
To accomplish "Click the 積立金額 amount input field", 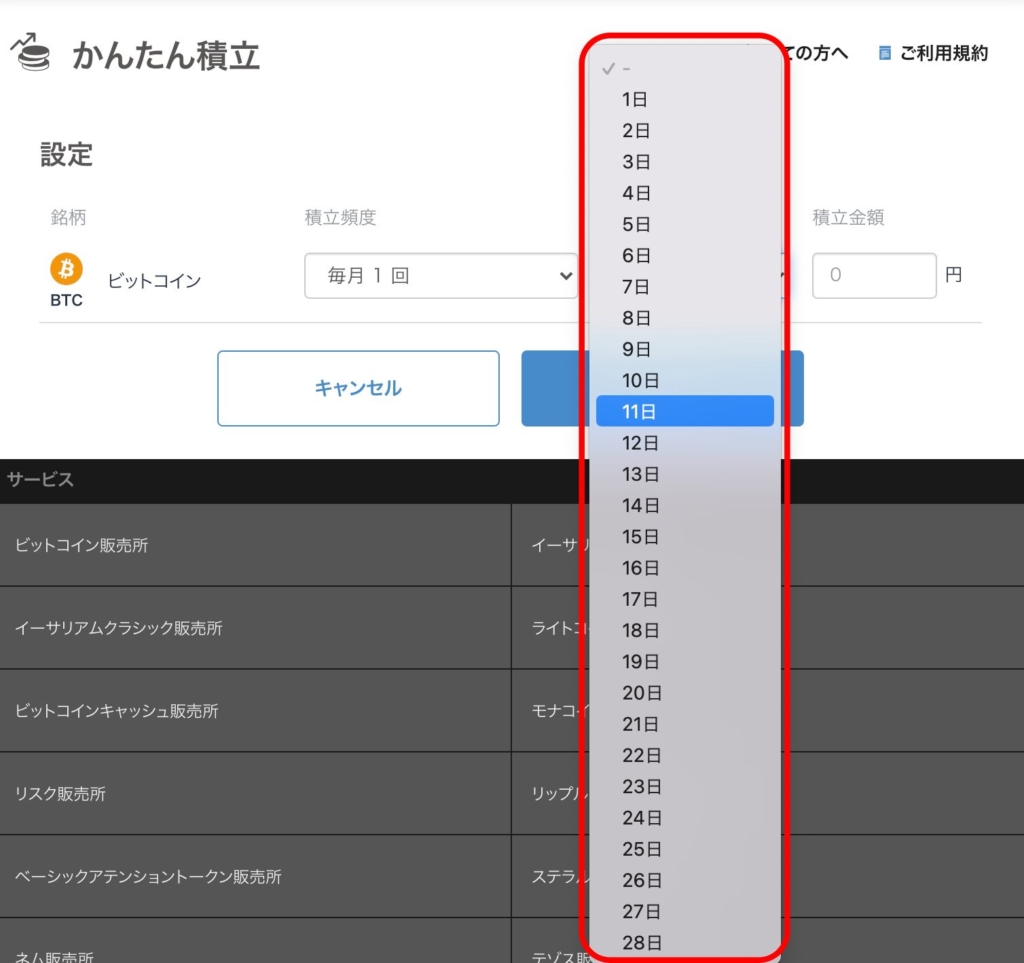I will tap(873, 275).
